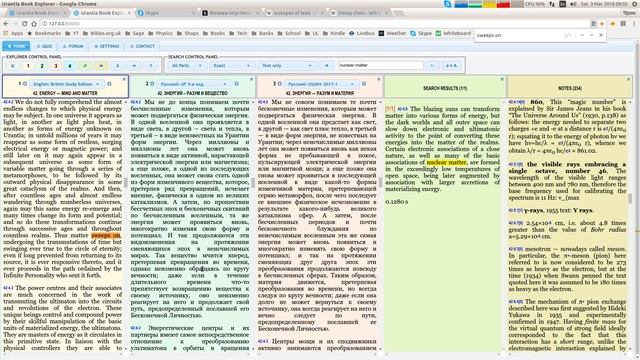Viewport: 640px width, 360px height.
Task: Open the Kindle bookmark folder
Action: click(x=333, y=33)
